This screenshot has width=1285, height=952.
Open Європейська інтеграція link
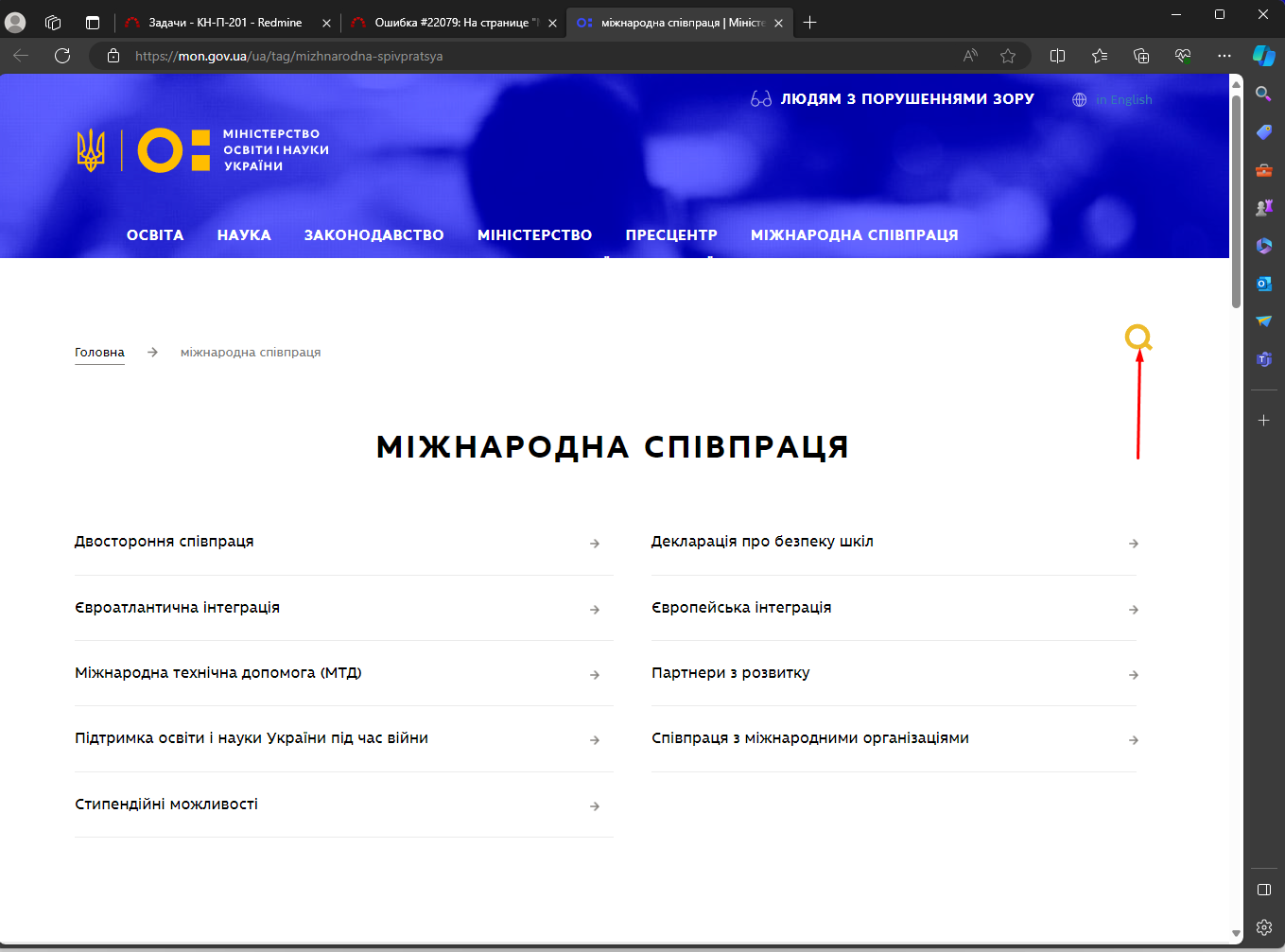coord(741,608)
